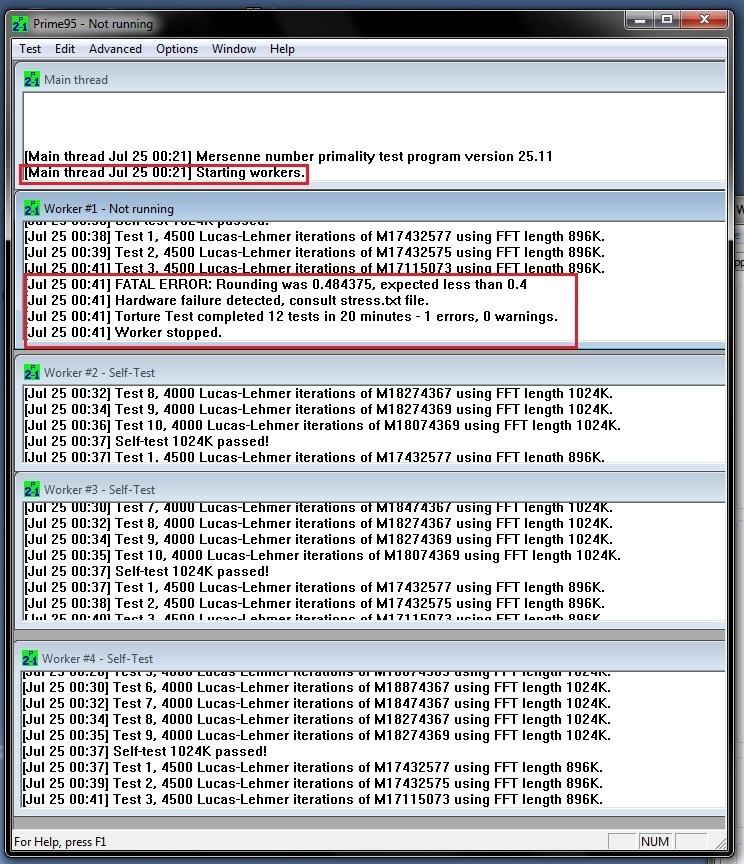Open the Options menu
The image size is (744, 864).
pos(177,48)
